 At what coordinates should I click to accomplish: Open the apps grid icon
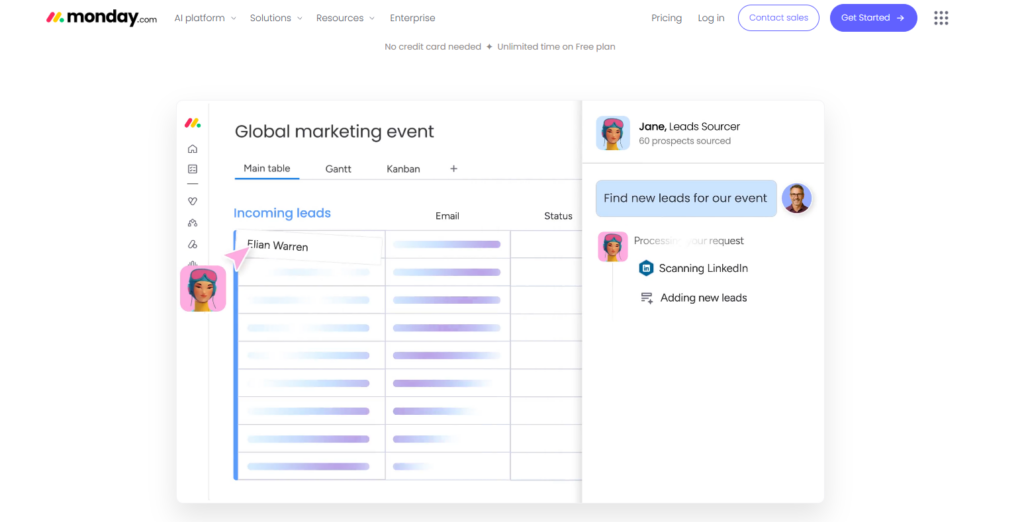[x=940, y=18]
